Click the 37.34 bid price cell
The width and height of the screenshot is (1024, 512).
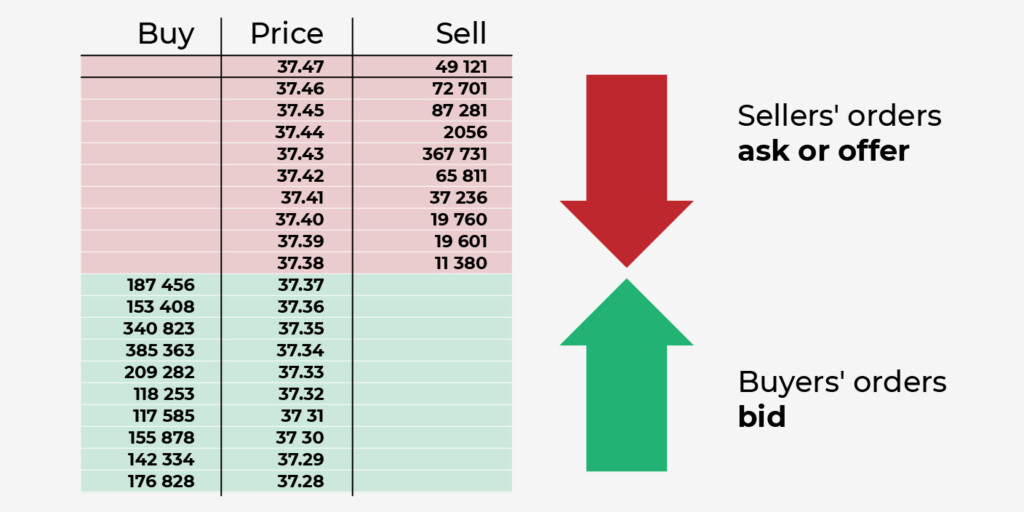[x=300, y=351]
